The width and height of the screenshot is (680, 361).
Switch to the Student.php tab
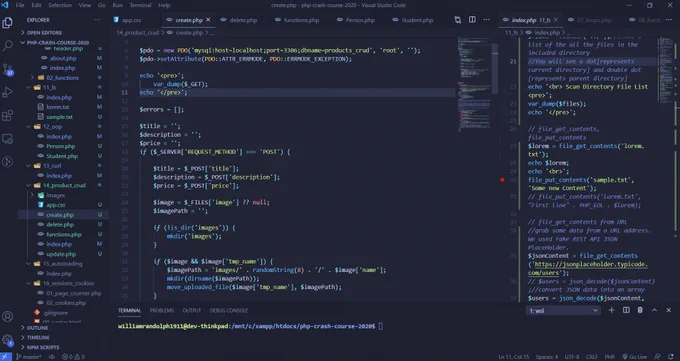tap(417, 20)
